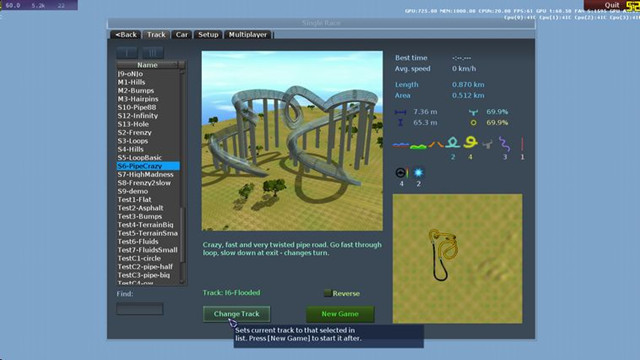The width and height of the screenshot is (640, 360).
Task: Click the blue star rating icon
Action: 418,173
